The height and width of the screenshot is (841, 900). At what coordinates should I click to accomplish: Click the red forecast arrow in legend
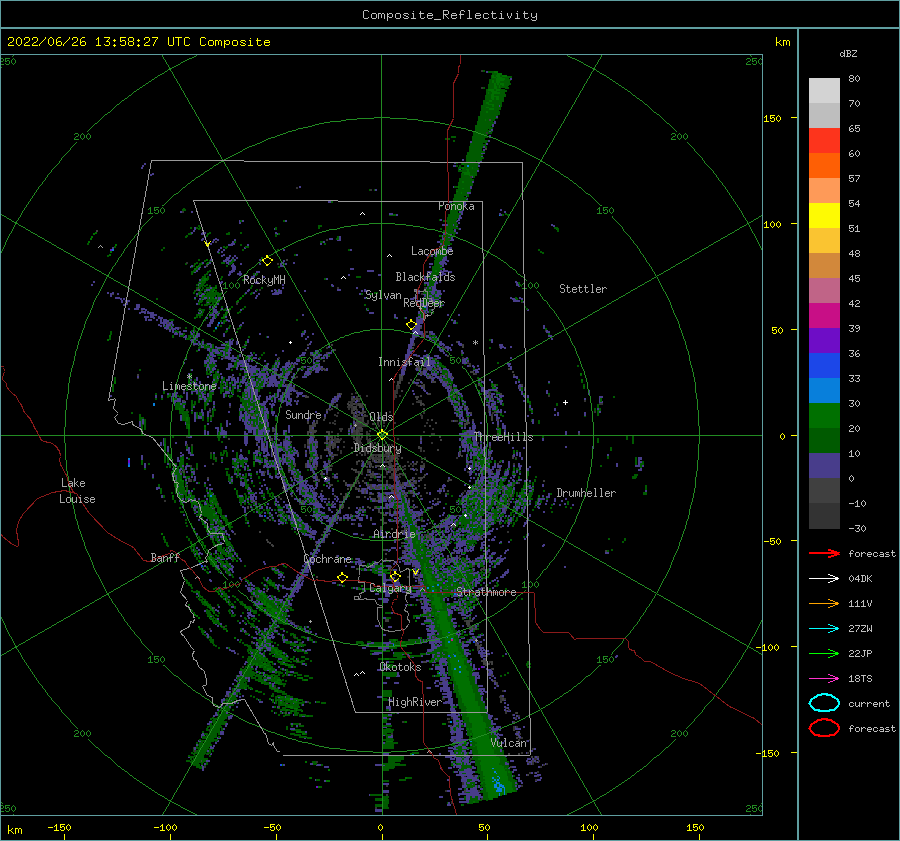tap(824, 553)
